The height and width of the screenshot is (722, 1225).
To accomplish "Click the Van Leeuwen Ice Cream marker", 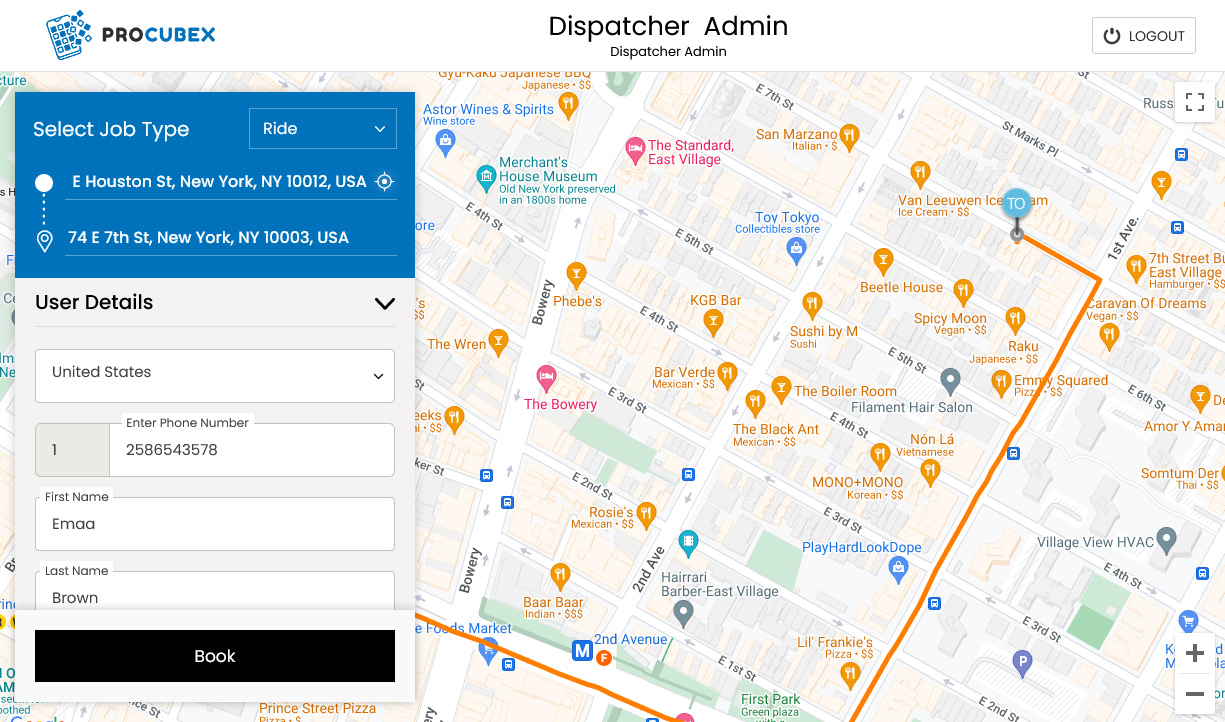I will coord(920,174).
